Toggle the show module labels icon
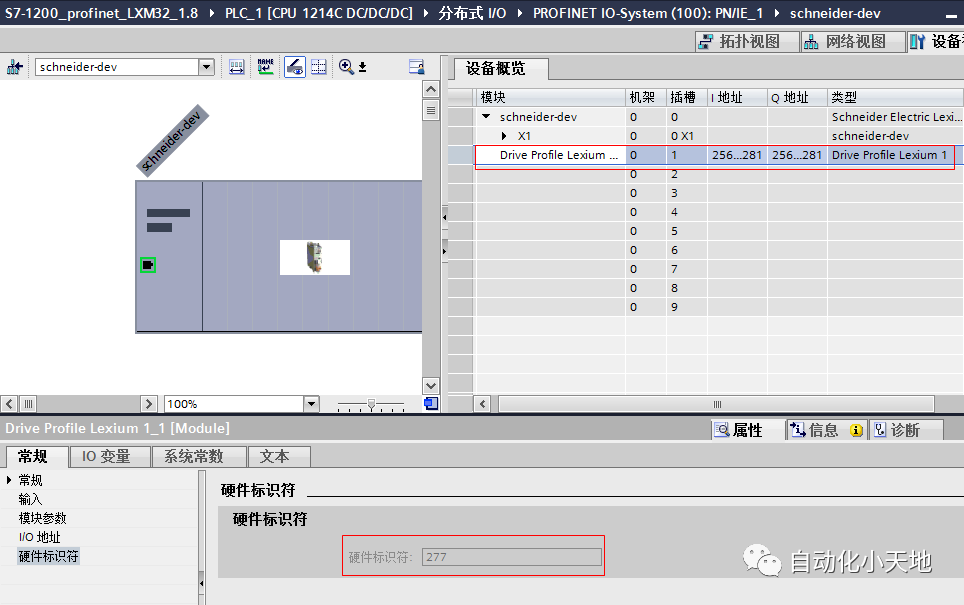 coord(295,67)
